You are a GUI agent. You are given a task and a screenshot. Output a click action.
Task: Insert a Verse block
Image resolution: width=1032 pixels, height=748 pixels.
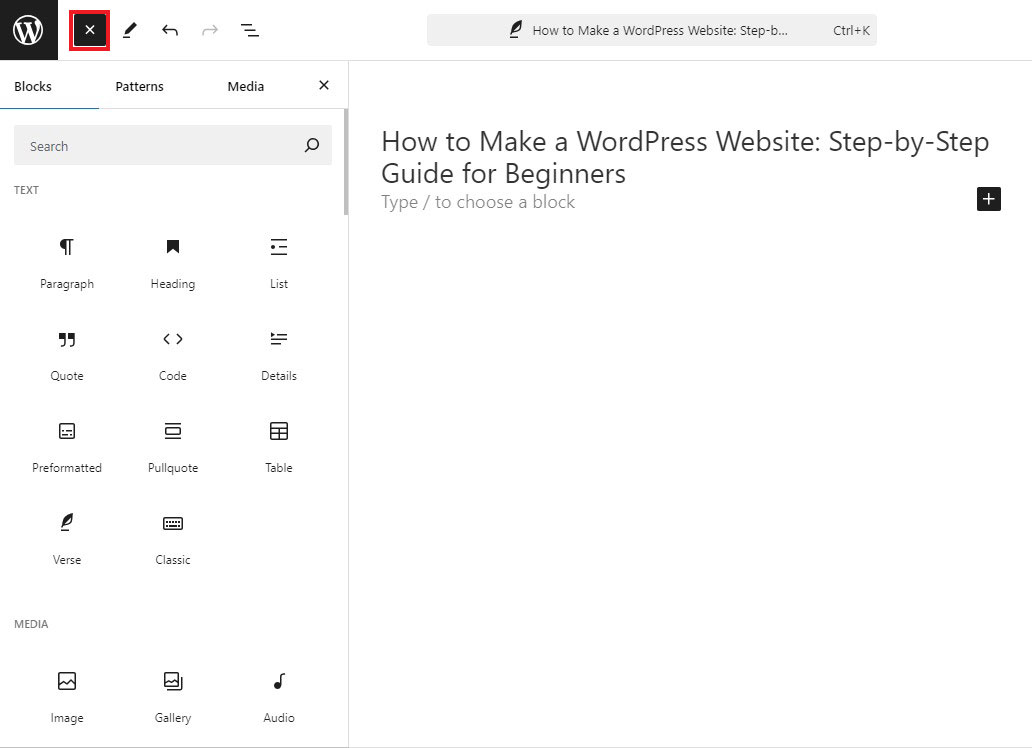(x=66, y=540)
